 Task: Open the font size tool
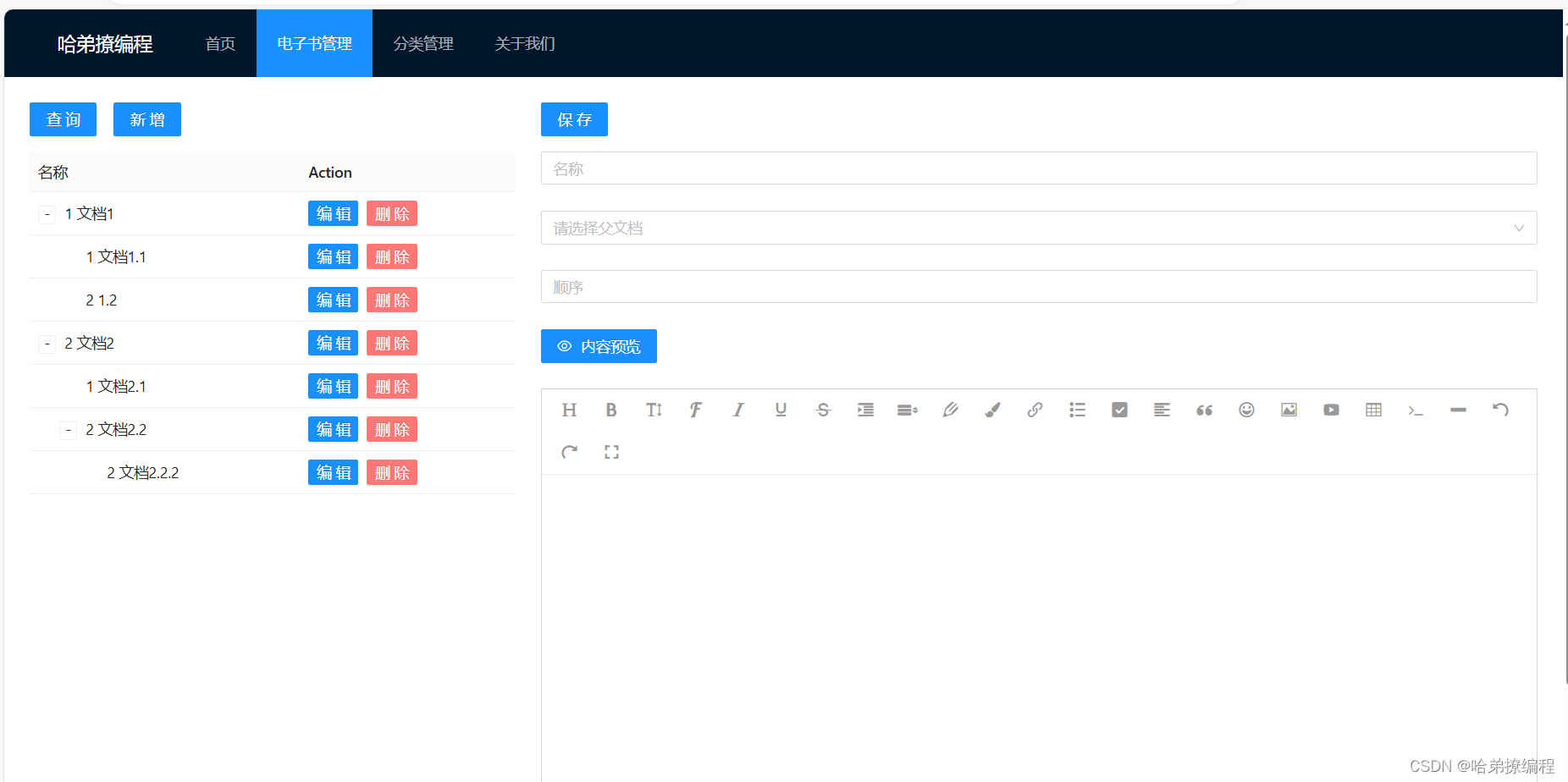[x=654, y=410]
